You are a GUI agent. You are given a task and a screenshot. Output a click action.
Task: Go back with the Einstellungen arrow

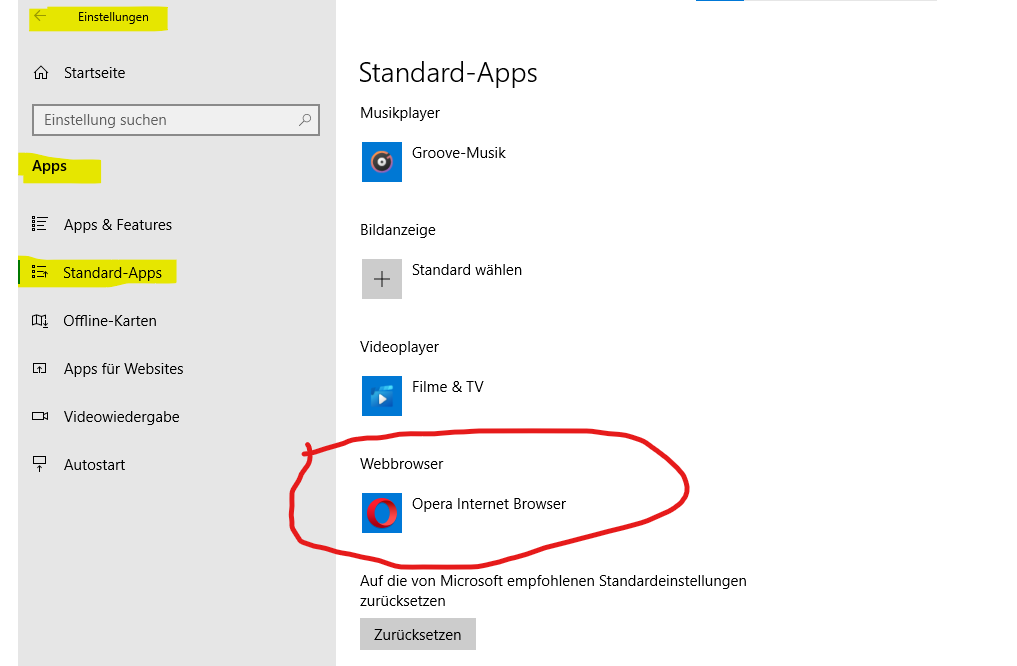(40, 16)
